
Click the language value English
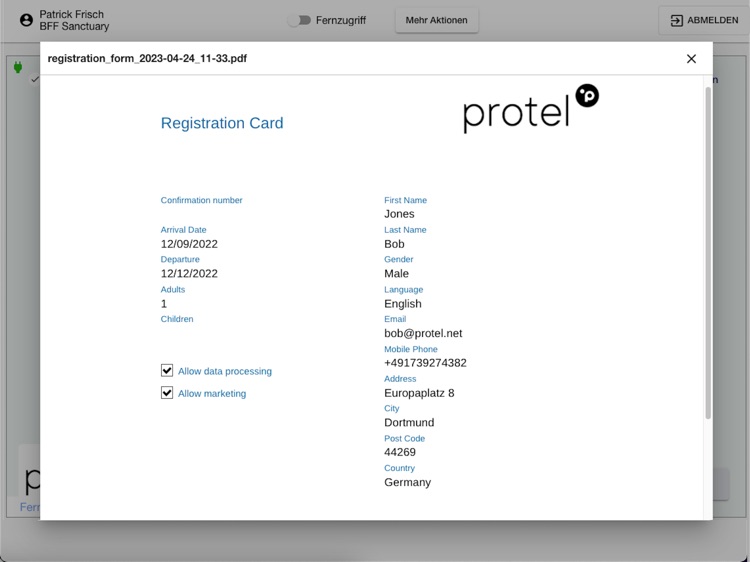(x=403, y=304)
